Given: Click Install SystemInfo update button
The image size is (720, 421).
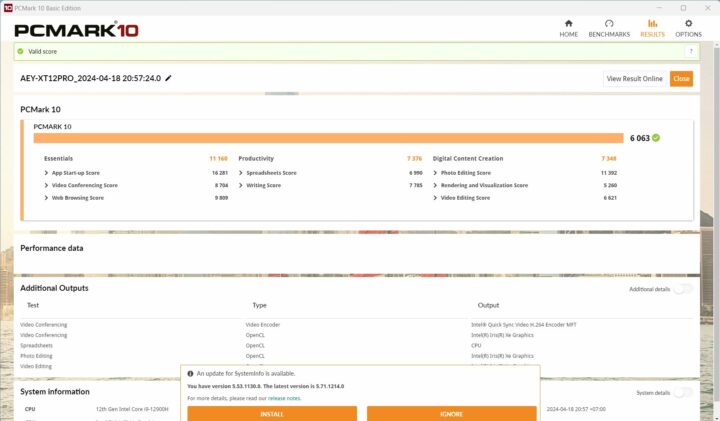Looking at the screenshot, I should 272,413.
